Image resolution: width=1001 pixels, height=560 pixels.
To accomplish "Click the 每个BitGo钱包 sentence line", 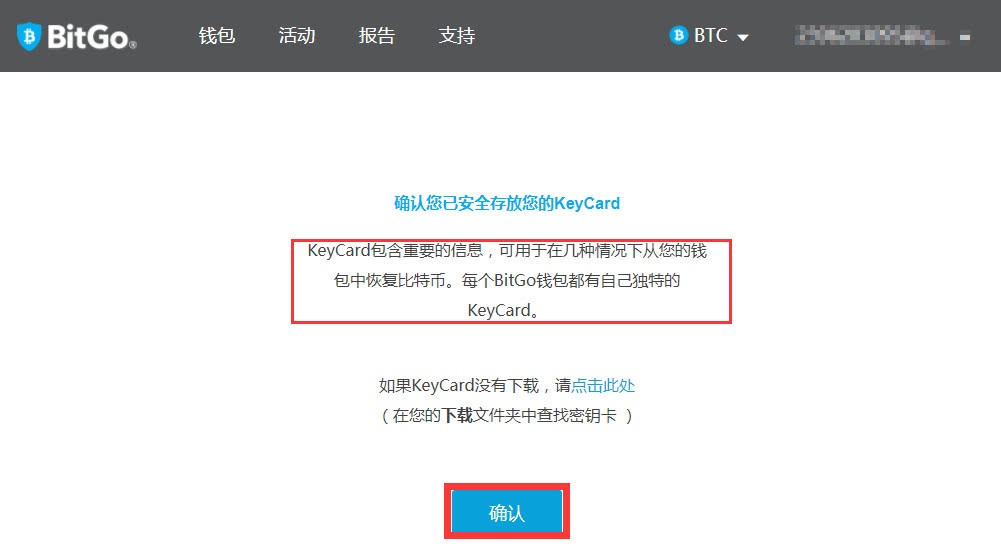I will 571,280.
